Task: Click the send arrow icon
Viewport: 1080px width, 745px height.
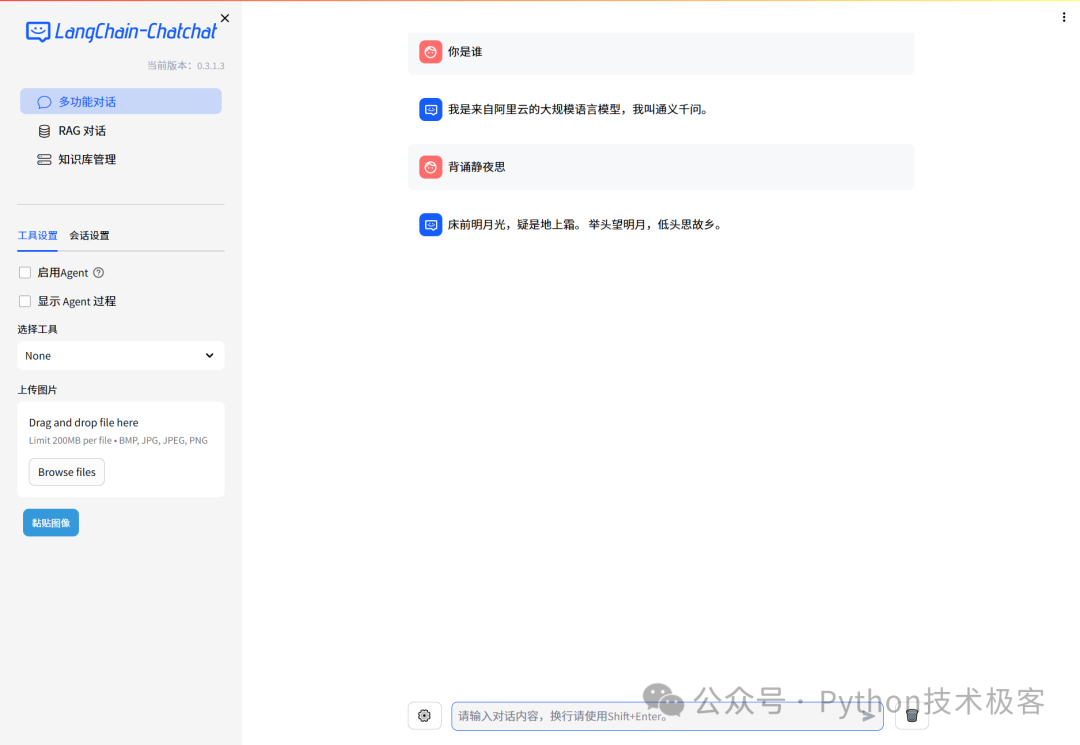Action: tap(868, 716)
